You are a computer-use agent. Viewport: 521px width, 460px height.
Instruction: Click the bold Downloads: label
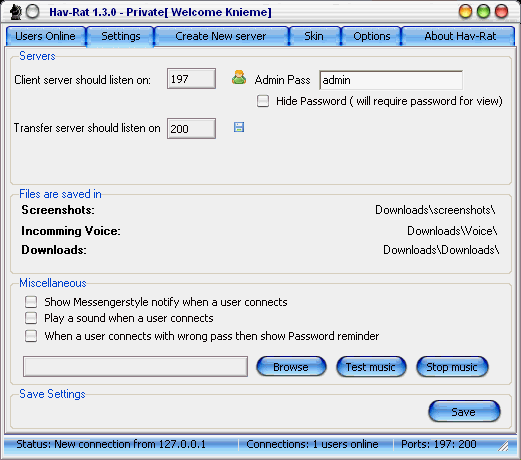(x=54, y=250)
